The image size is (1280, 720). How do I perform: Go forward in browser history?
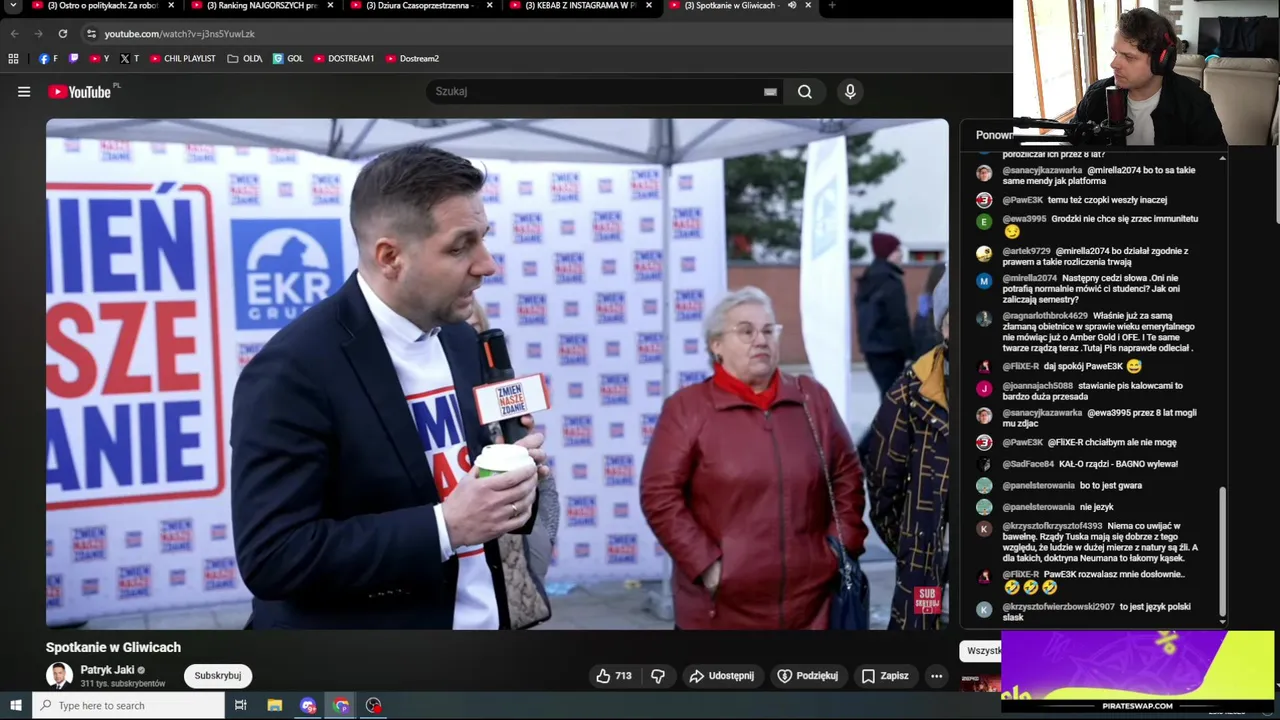pyautogui.click(x=38, y=33)
